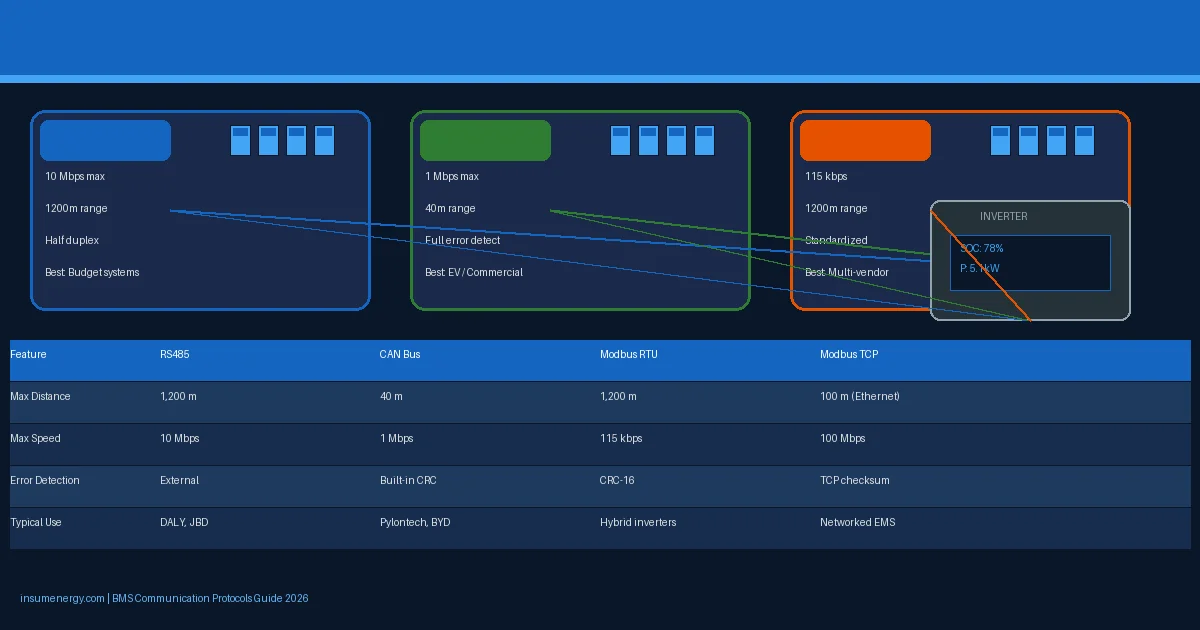Click the RS485 column header
1200x630 pixels.
pos(175,354)
